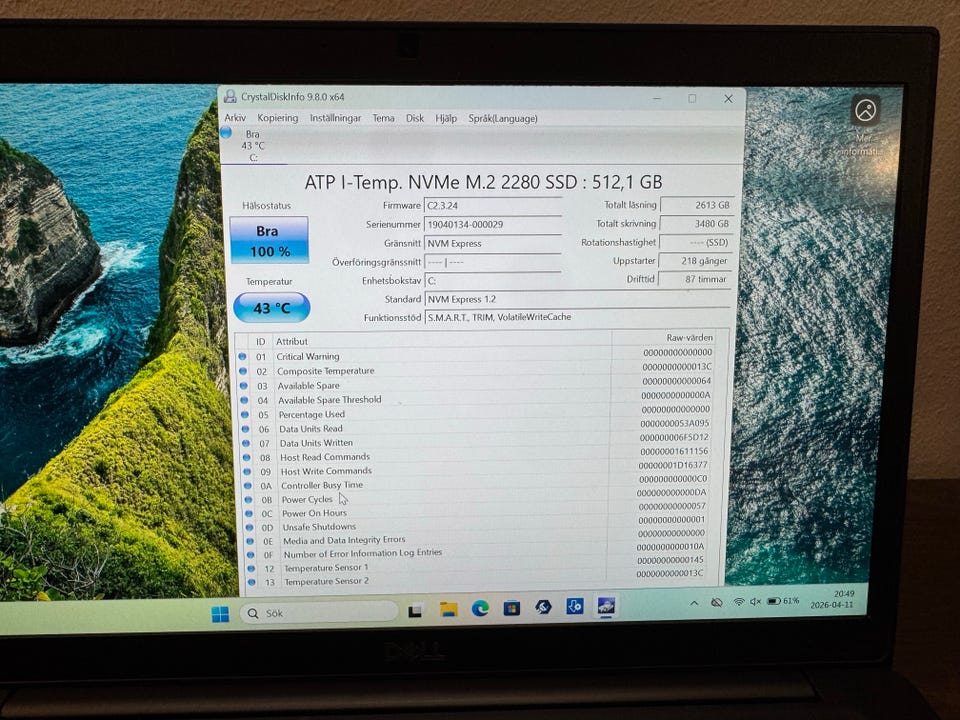This screenshot has height=720, width=960.
Task: Open Microsoft Edge from the taskbar
Action: pyautogui.click(x=481, y=609)
